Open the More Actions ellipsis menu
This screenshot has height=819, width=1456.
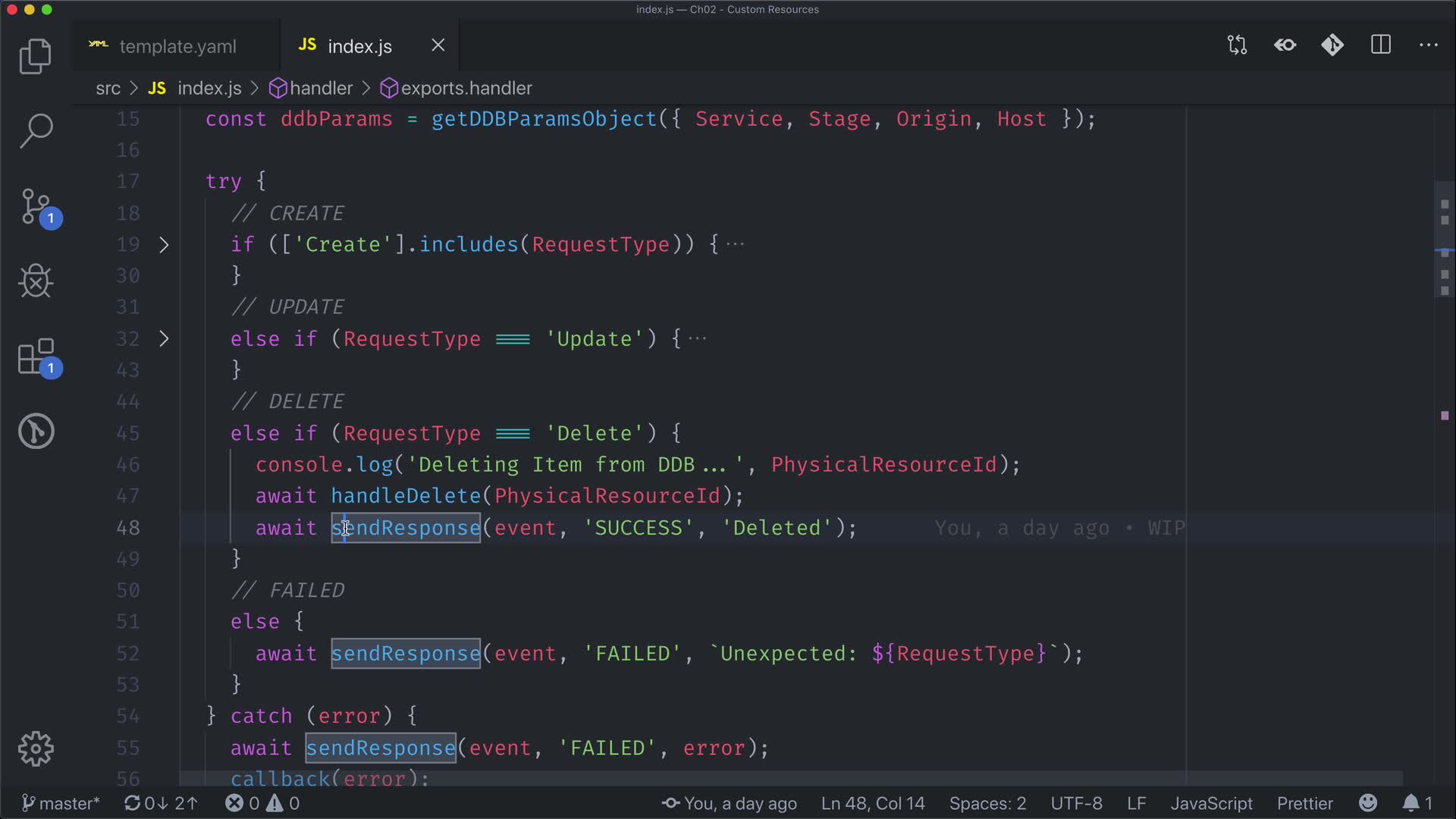click(x=1429, y=45)
